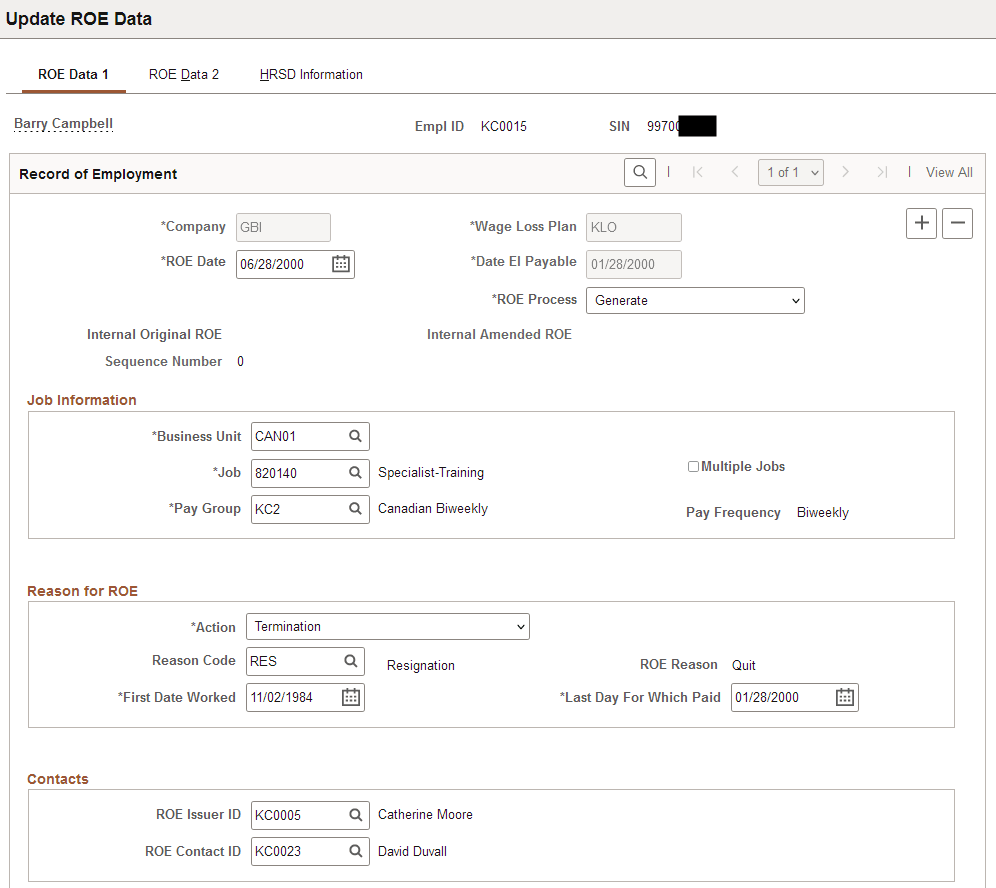Look up ROE Contact ID magnifier icon
Viewport: 996px width, 888px height.
point(356,851)
